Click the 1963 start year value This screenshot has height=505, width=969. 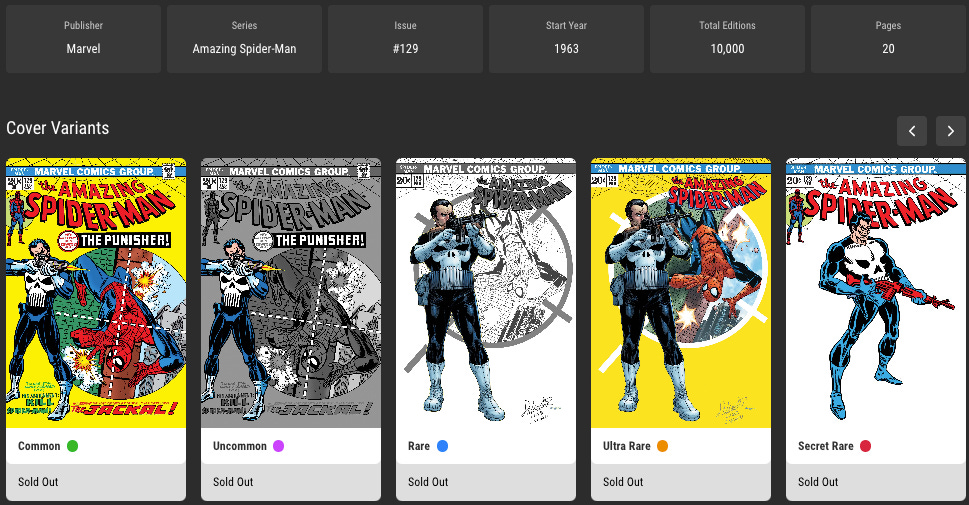click(x=566, y=48)
